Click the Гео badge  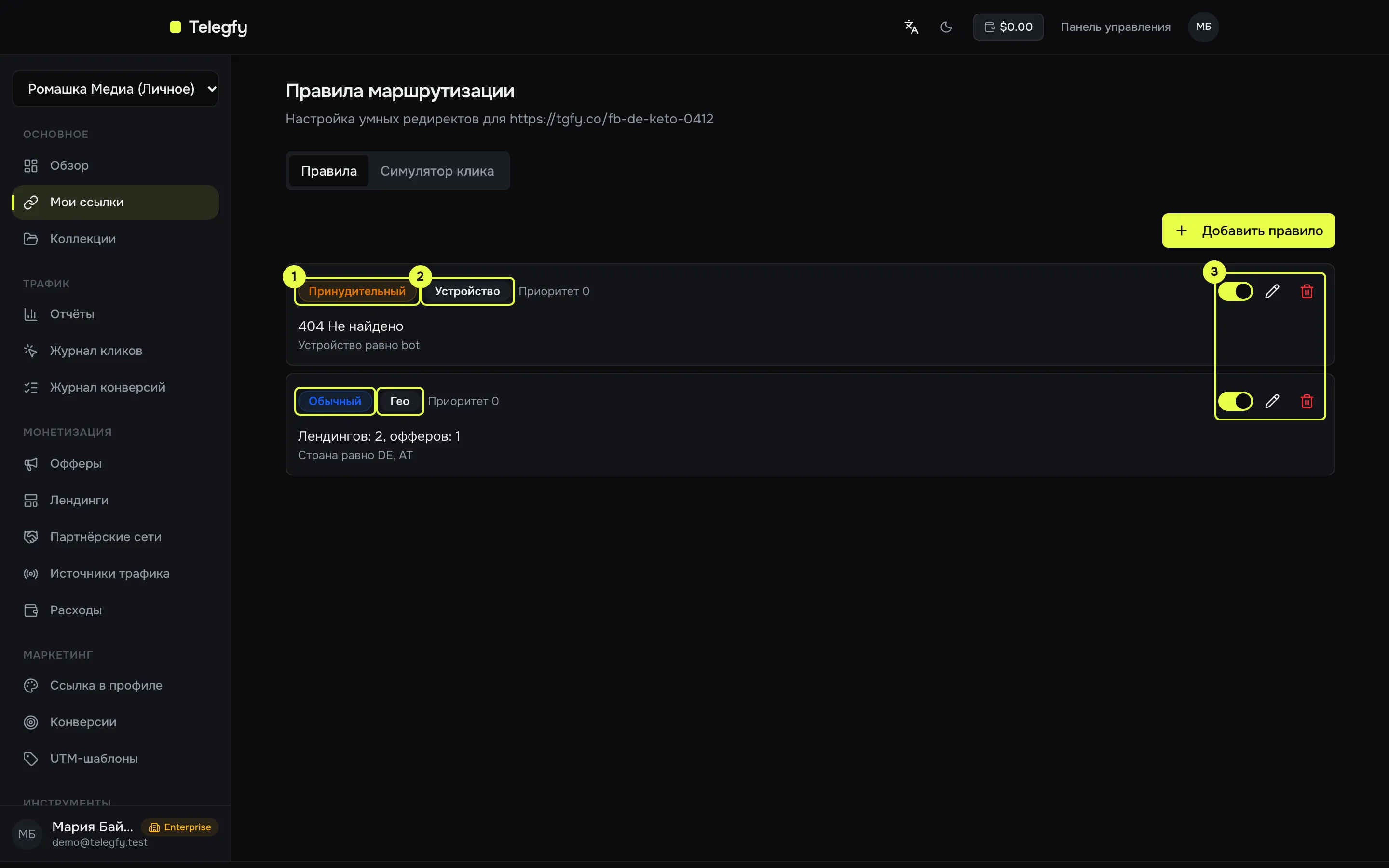pyautogui.click(x=399, y=401)
